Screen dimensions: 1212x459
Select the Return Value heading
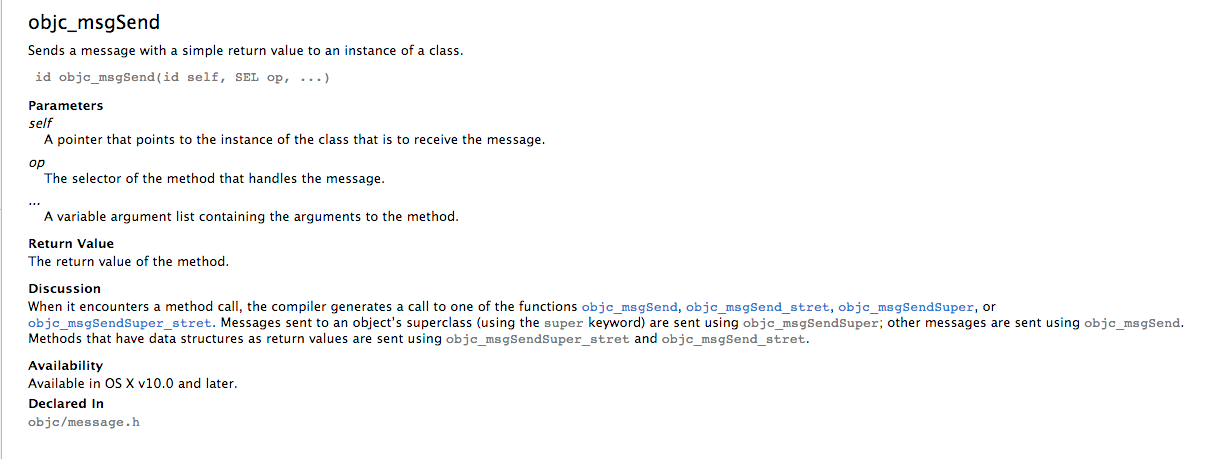pos(71,243)
